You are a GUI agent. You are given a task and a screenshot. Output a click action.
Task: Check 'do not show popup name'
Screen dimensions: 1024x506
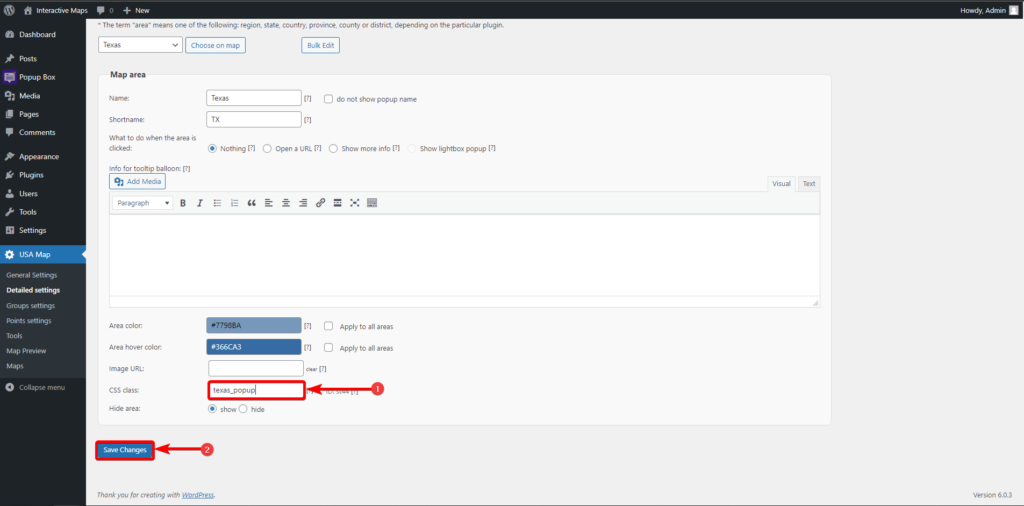328,99
